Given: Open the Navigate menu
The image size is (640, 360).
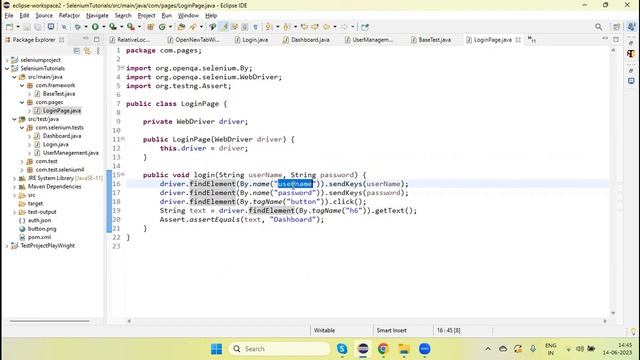Looking at the screenshot, I should pos(97,16).
